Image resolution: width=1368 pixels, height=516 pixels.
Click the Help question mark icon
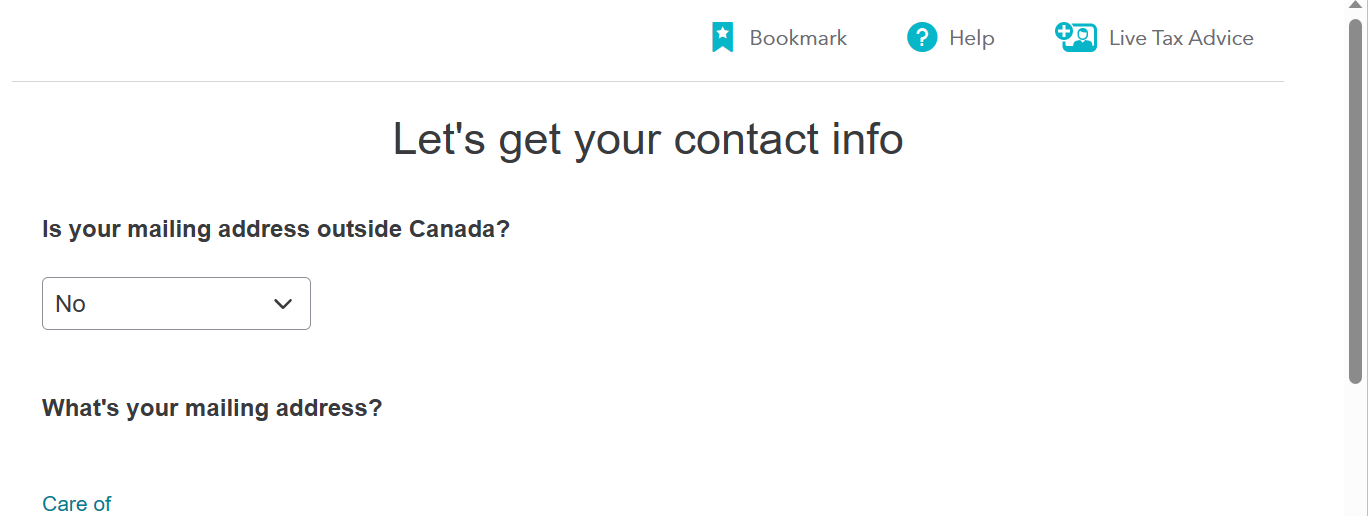(x=922, y=38)
